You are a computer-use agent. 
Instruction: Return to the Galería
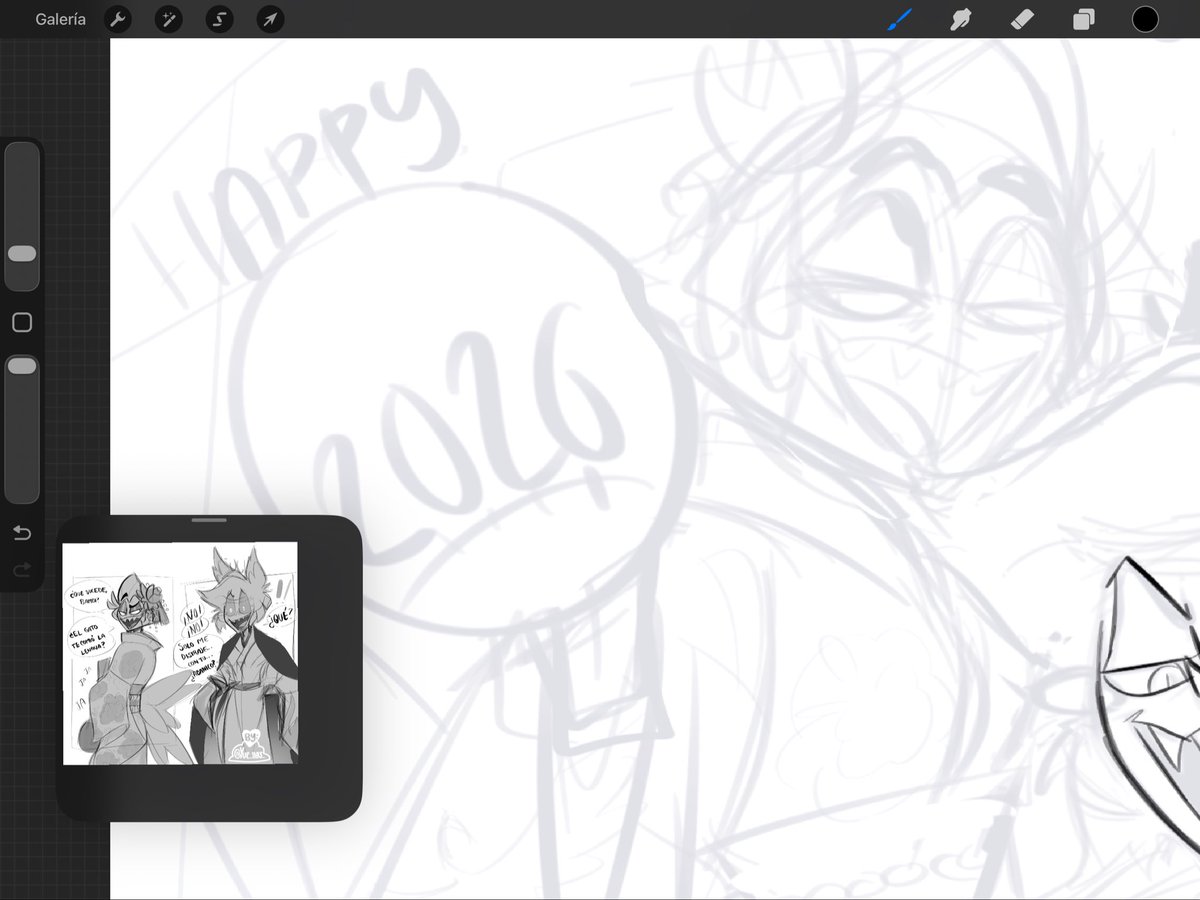[x=60, y=19]
